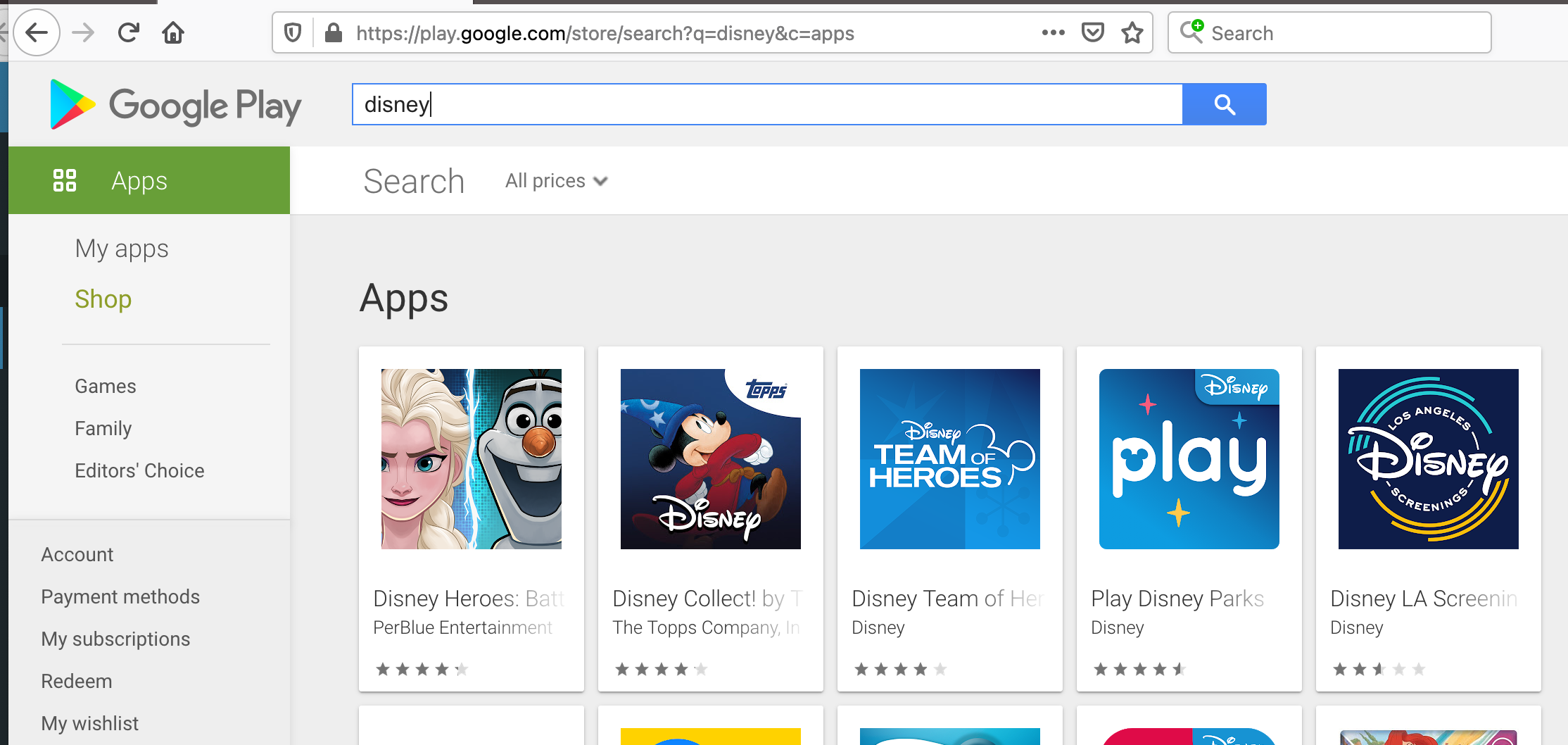The image size is (1568, 745).
Task: Expand the All prices dropdown
Action: pos(557,181)
